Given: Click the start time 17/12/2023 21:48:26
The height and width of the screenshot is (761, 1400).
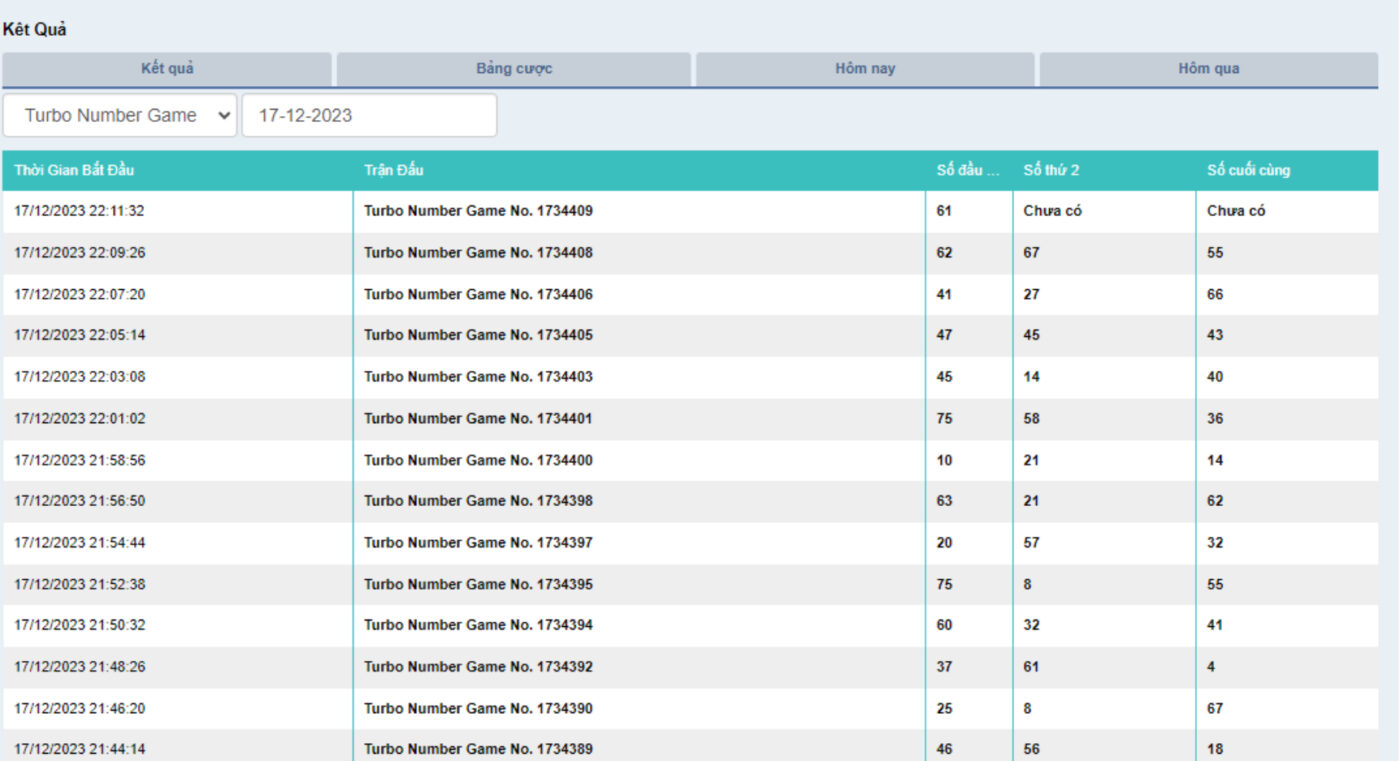Looking at the screenshot, I should pos(79,667).
